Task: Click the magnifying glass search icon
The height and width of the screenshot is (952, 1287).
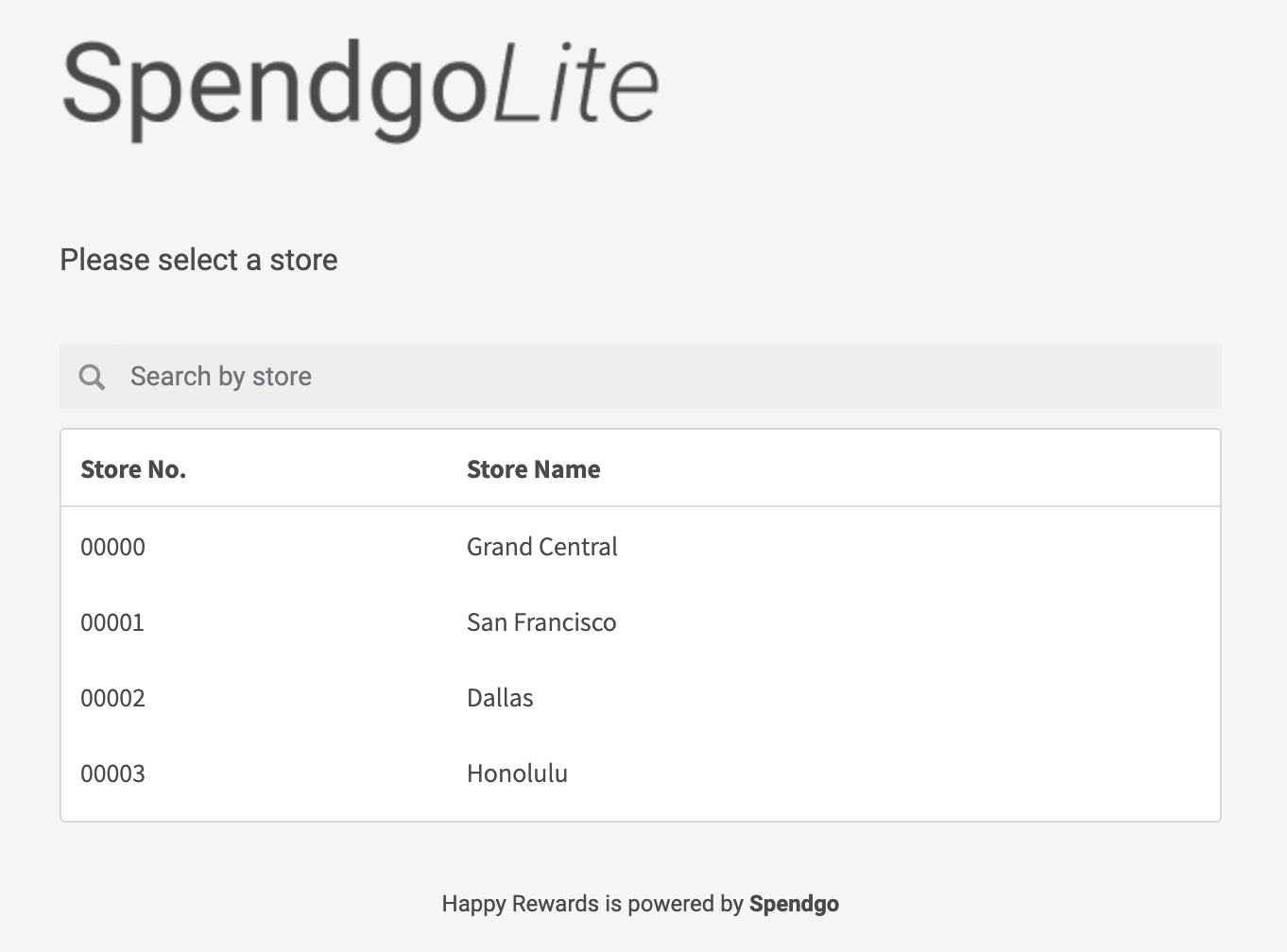Action: pos(92,377)
